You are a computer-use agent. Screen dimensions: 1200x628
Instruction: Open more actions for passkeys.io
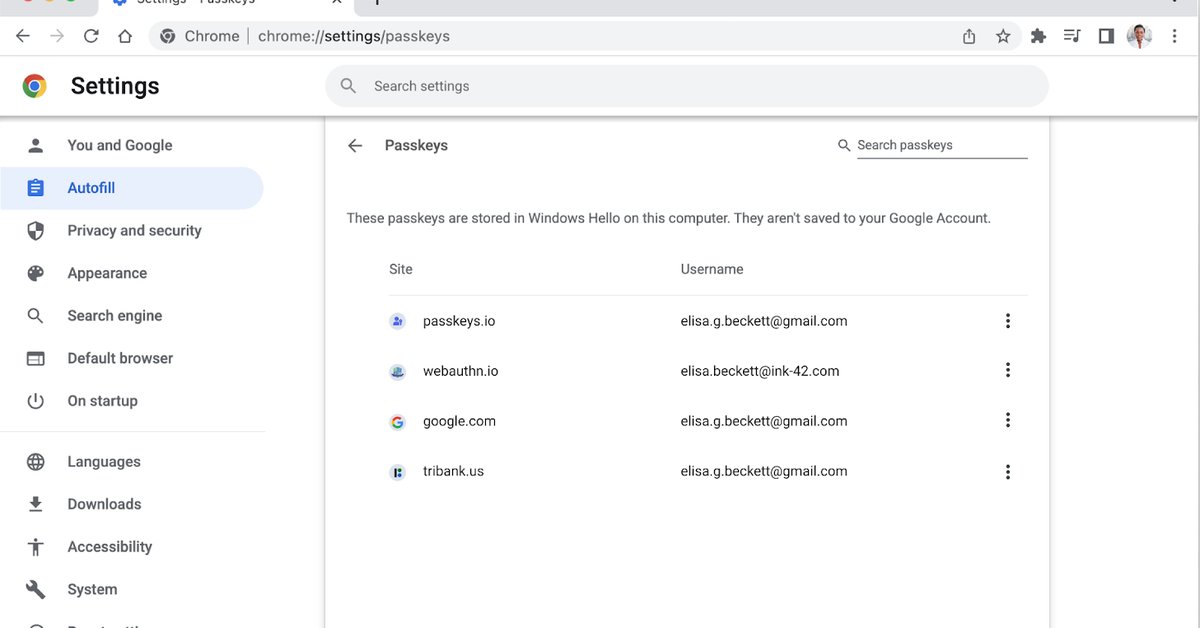pyautogui.click(x=1008, y=321)
